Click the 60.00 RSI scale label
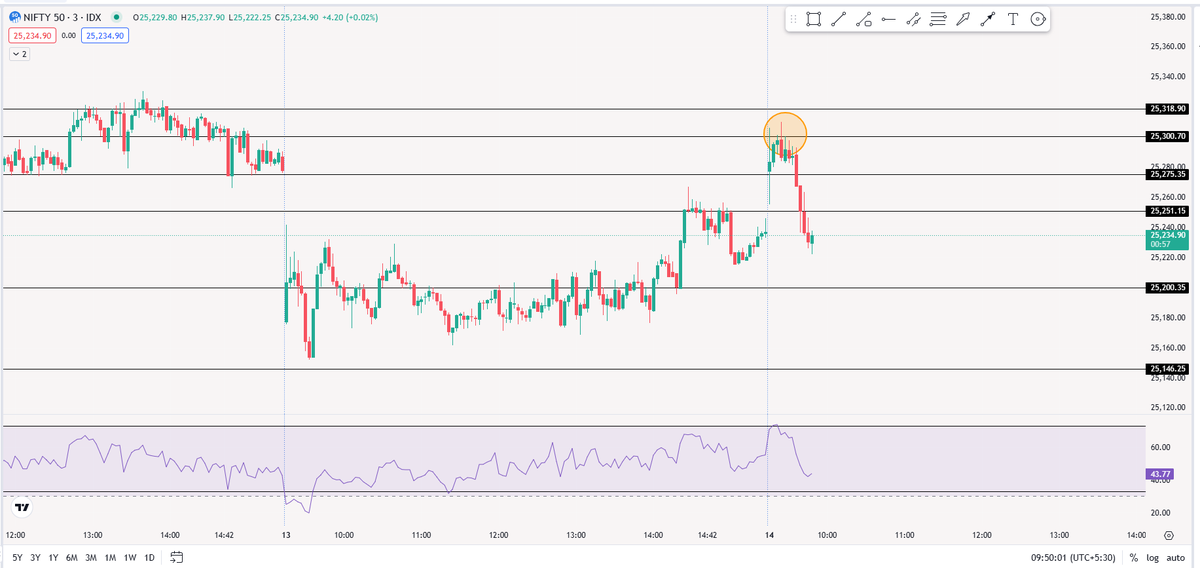The width and height of the screenshot is (1200, 568). [x=1160, y=447]
